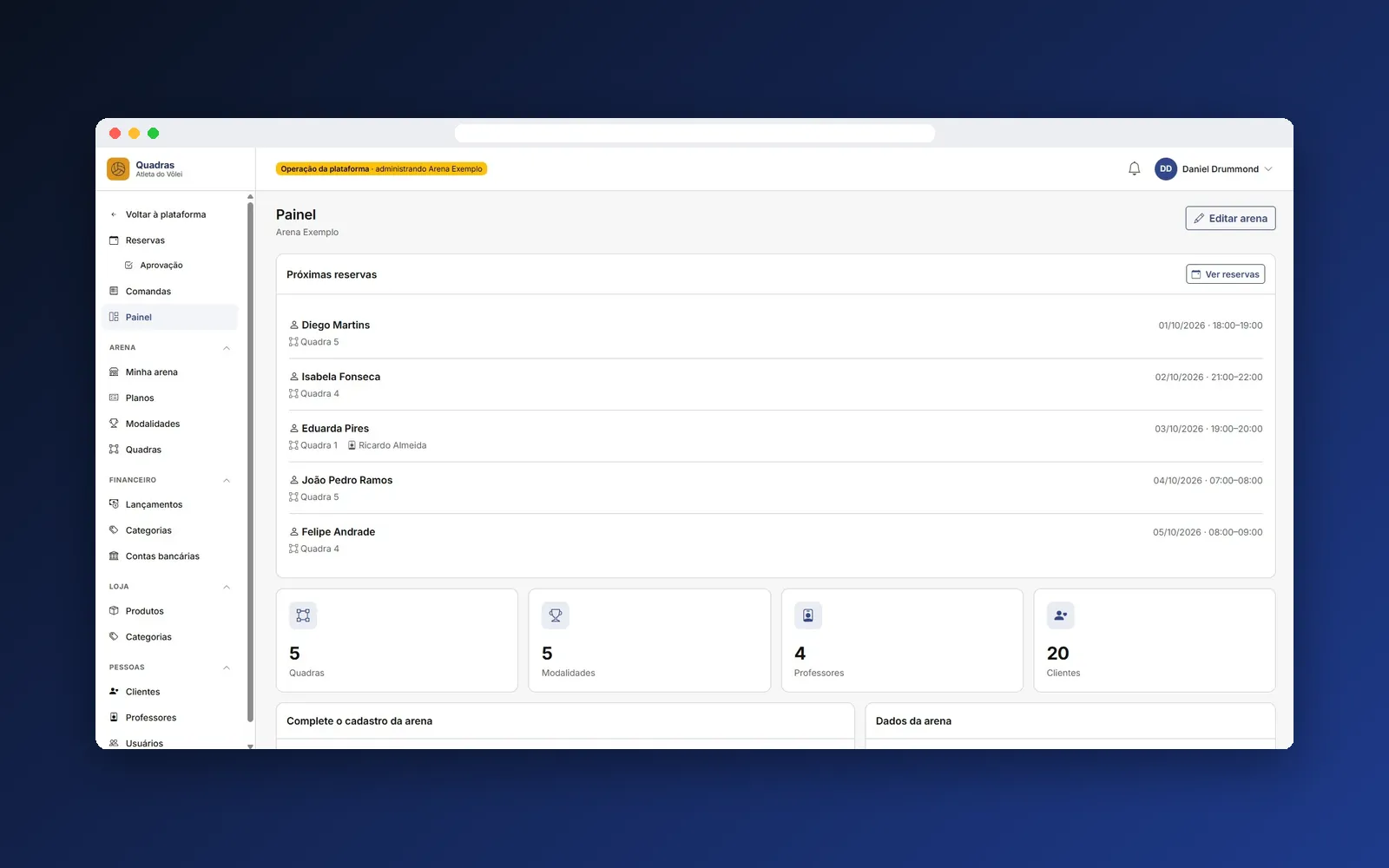
Task: Collapse the ARENA sidebar section
Action: click(227, 348)
